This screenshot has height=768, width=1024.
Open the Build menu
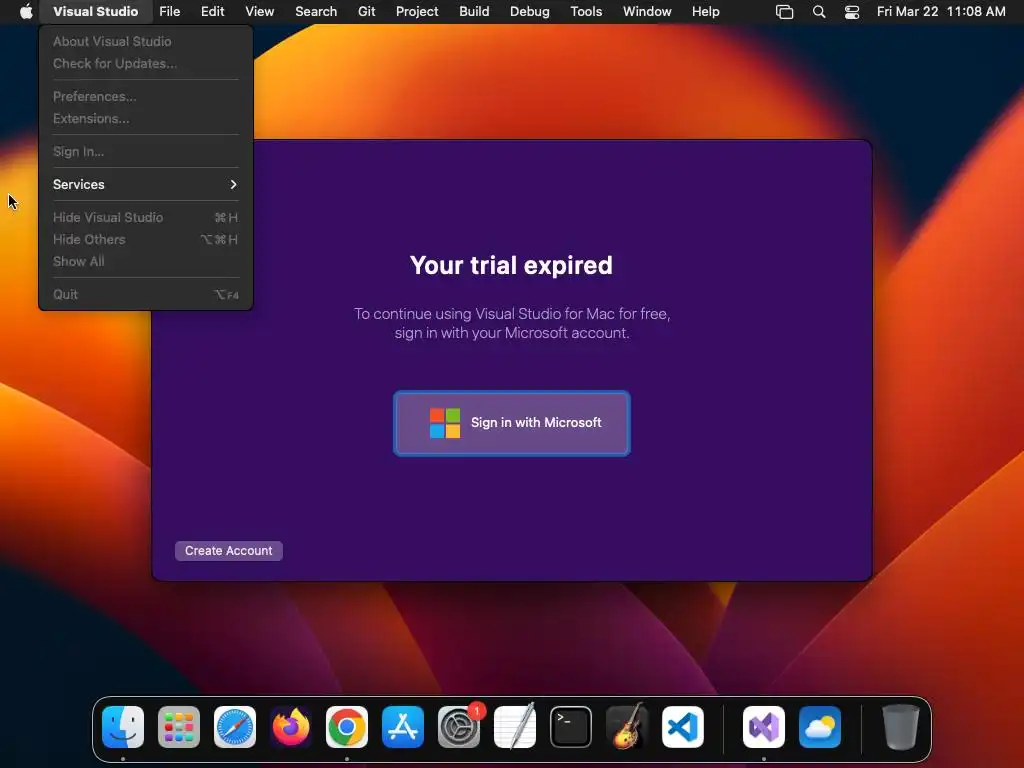pos(474,11)
